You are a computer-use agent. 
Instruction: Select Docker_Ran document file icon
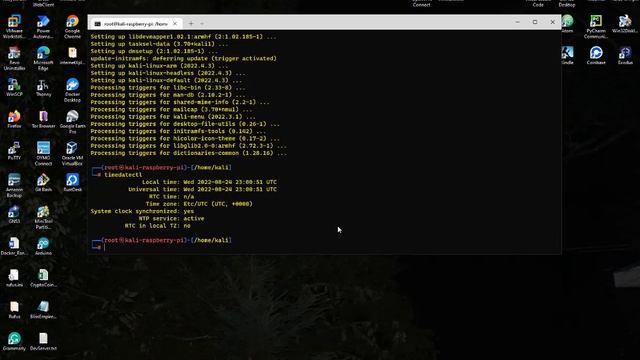[x=14, y=247]
